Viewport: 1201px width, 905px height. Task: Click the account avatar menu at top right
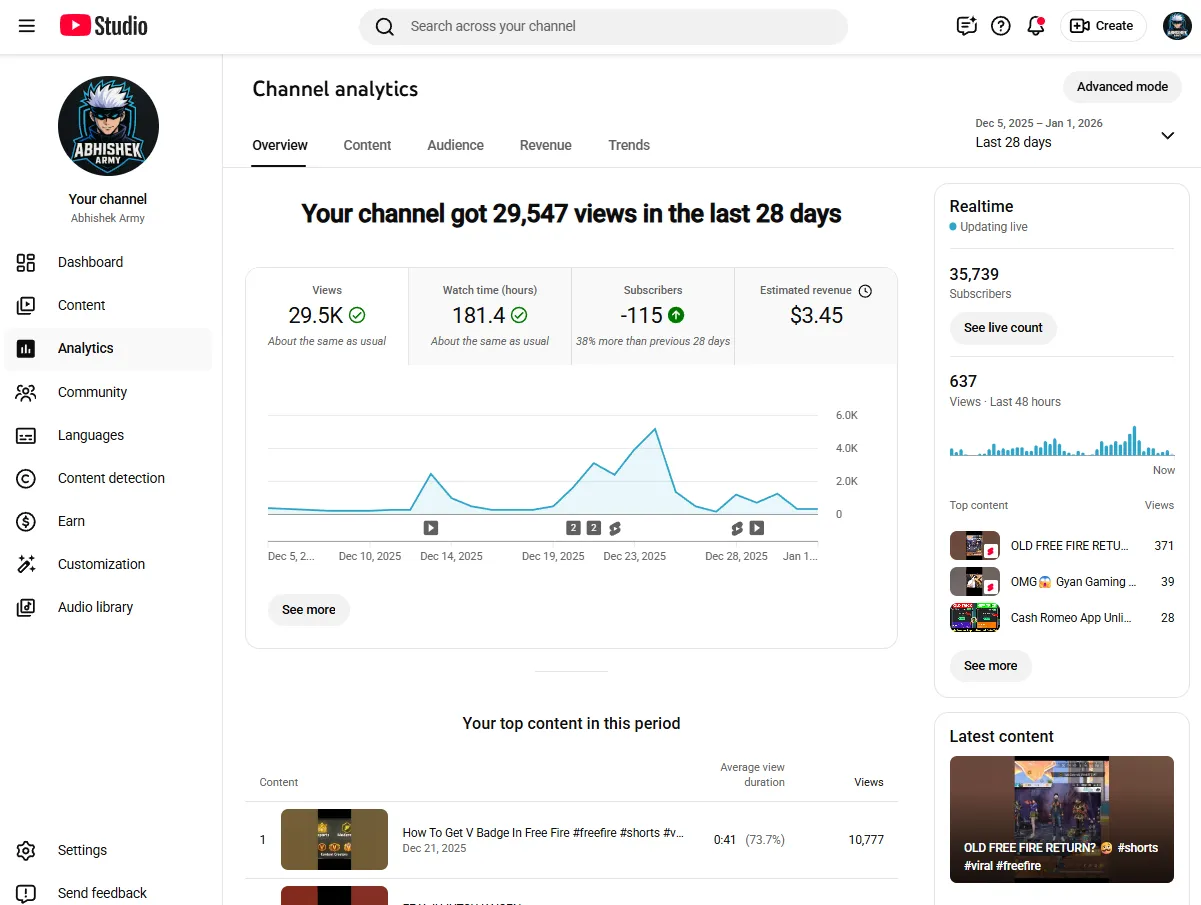click(x=1177, y=26)
